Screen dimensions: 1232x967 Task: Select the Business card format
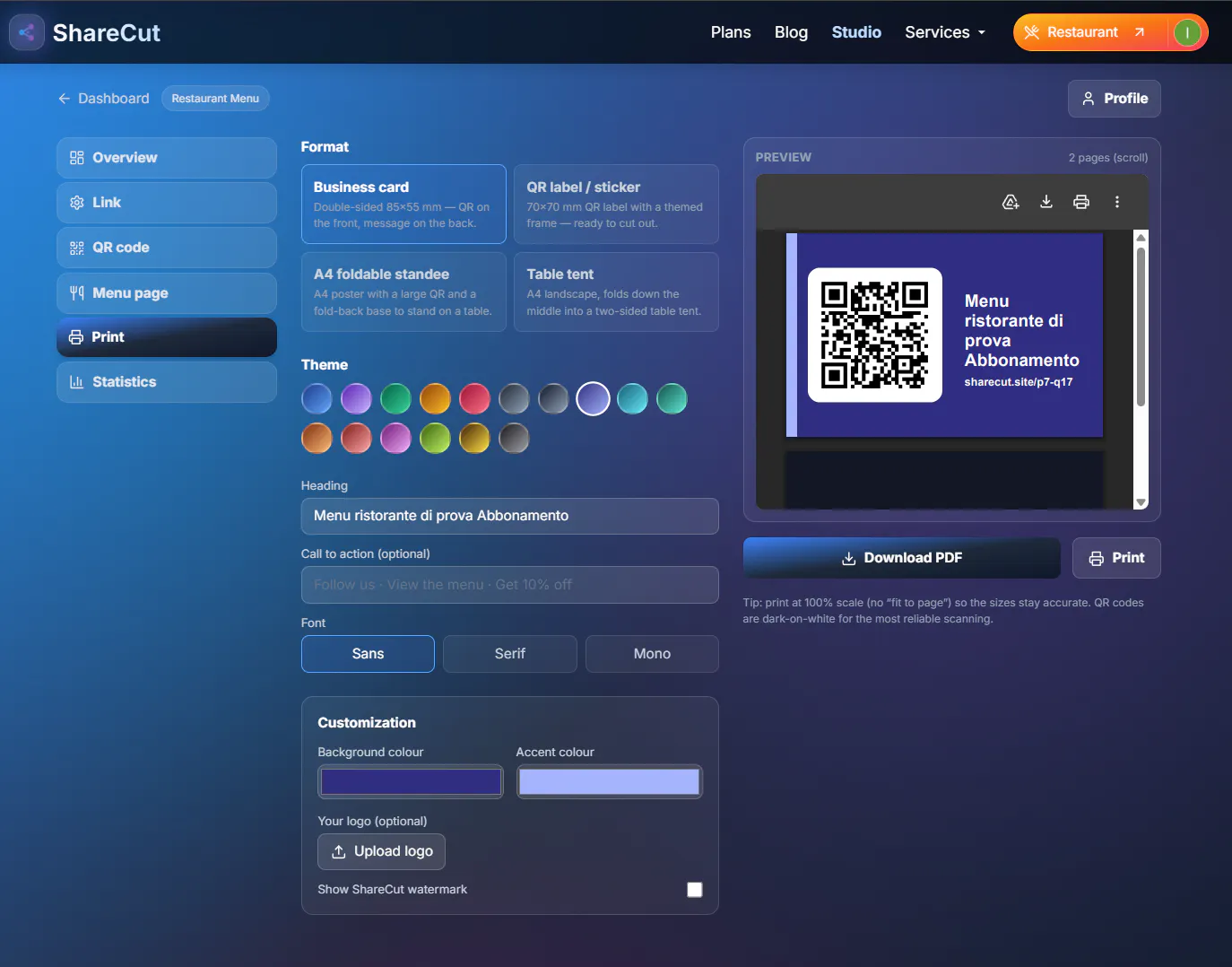pyautogui.click(x=403, y=205)
